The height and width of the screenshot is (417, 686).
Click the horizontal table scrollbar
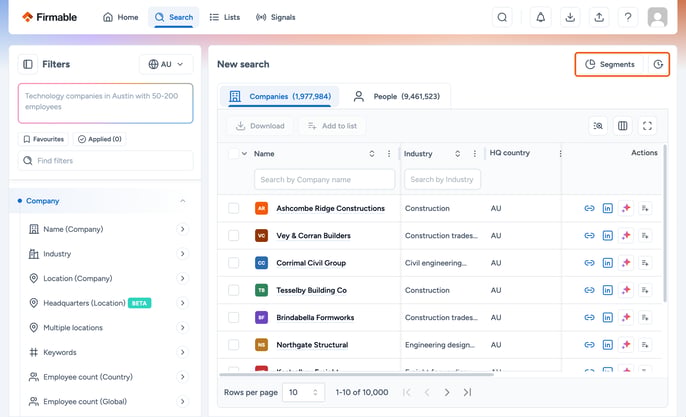[x=356, y=375]
